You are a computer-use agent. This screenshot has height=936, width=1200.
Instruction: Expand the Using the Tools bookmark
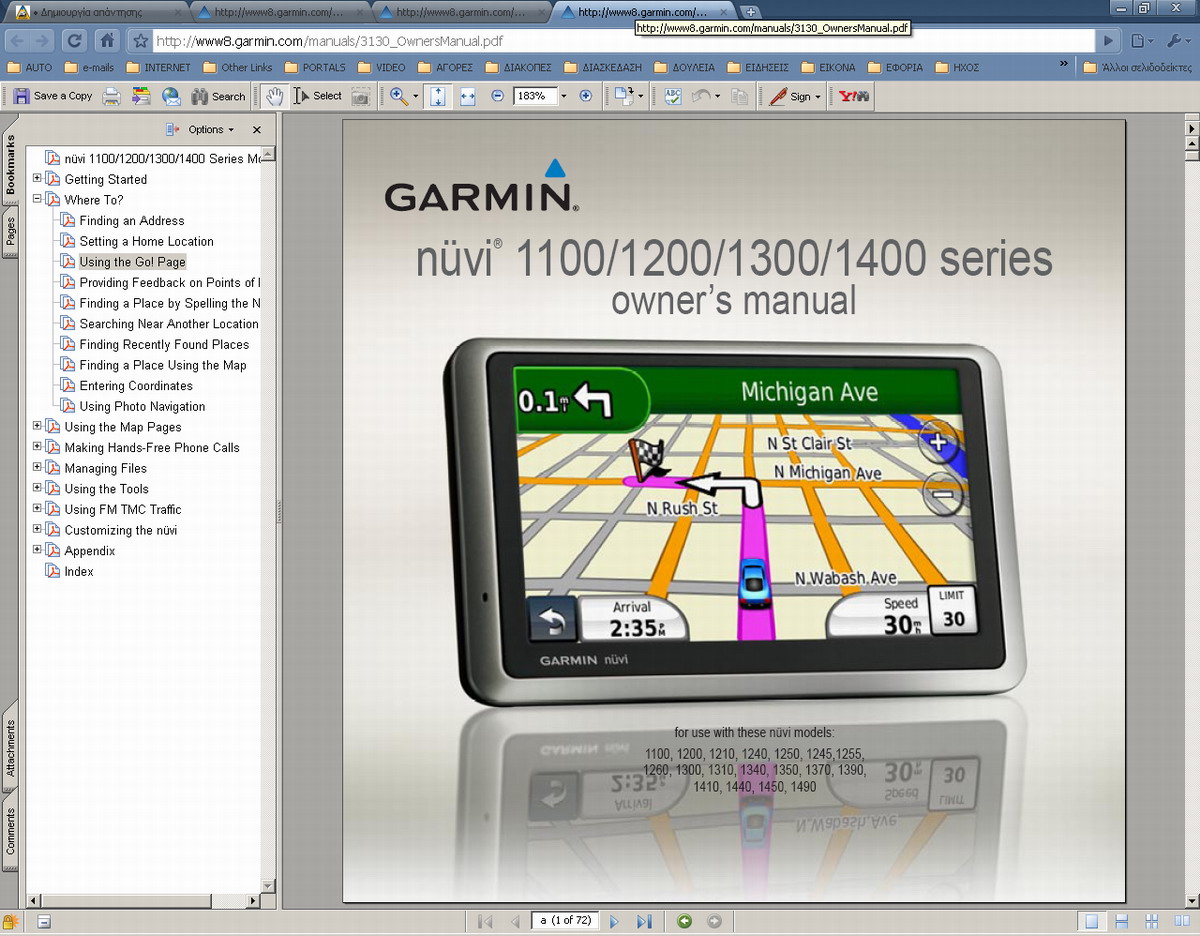coord(38,488)
